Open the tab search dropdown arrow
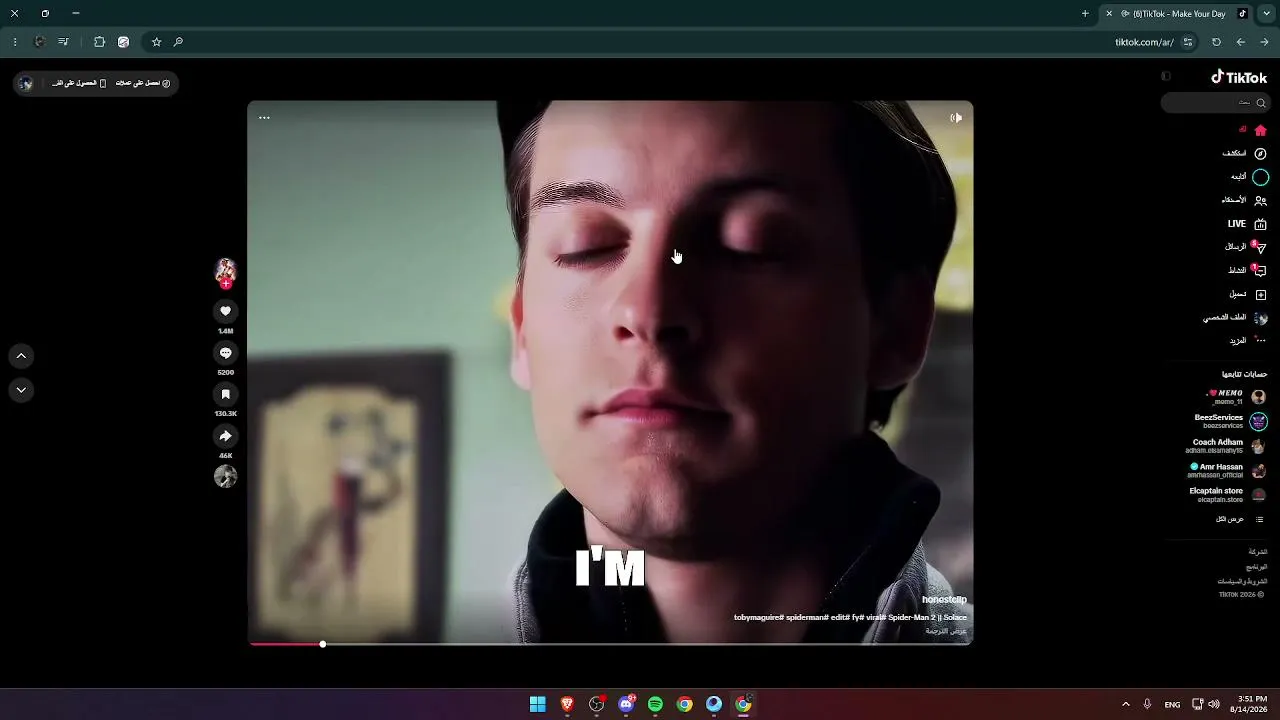 (1266, 14)
